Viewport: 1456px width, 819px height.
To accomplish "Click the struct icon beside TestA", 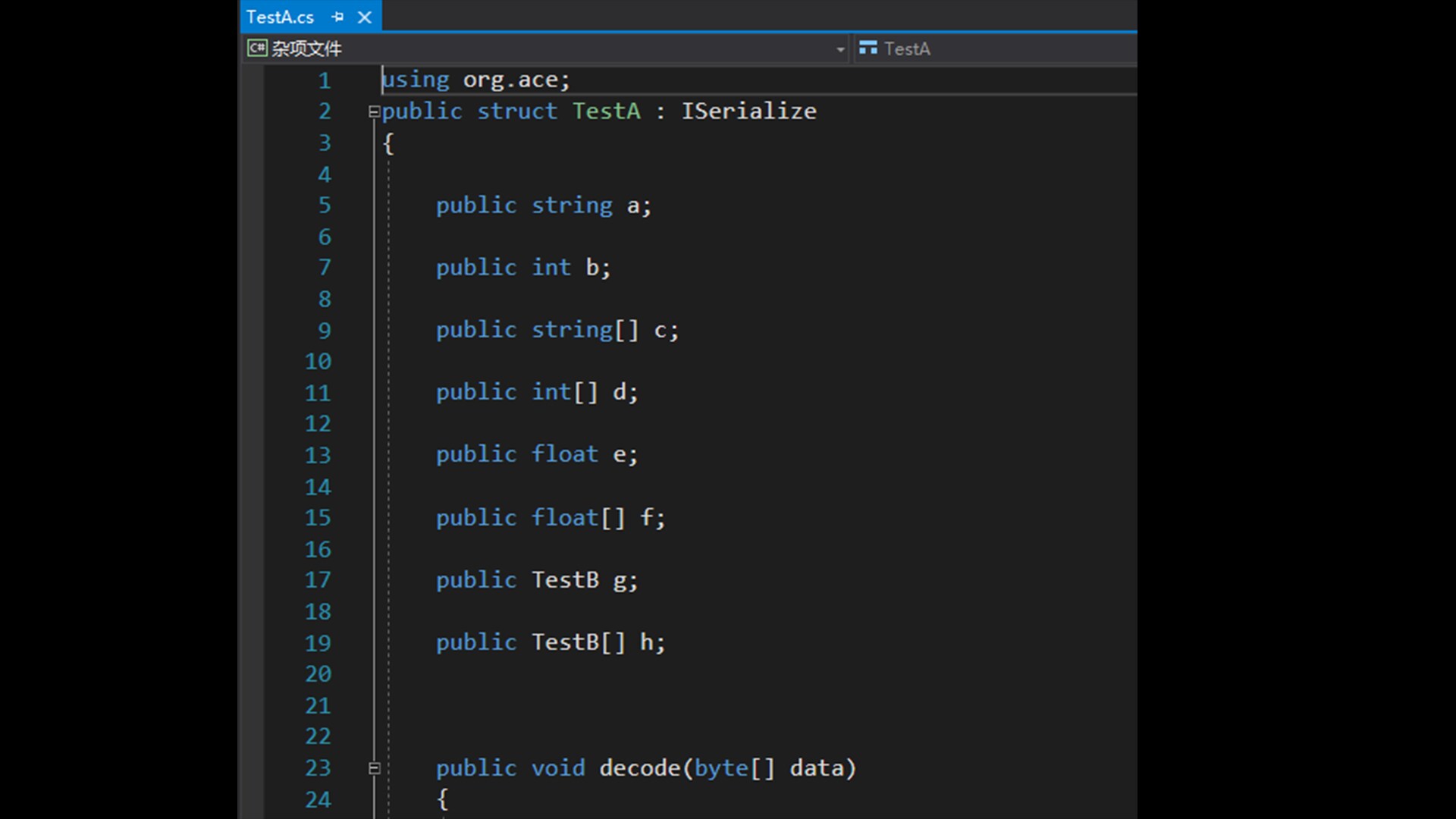I will 868,48.
